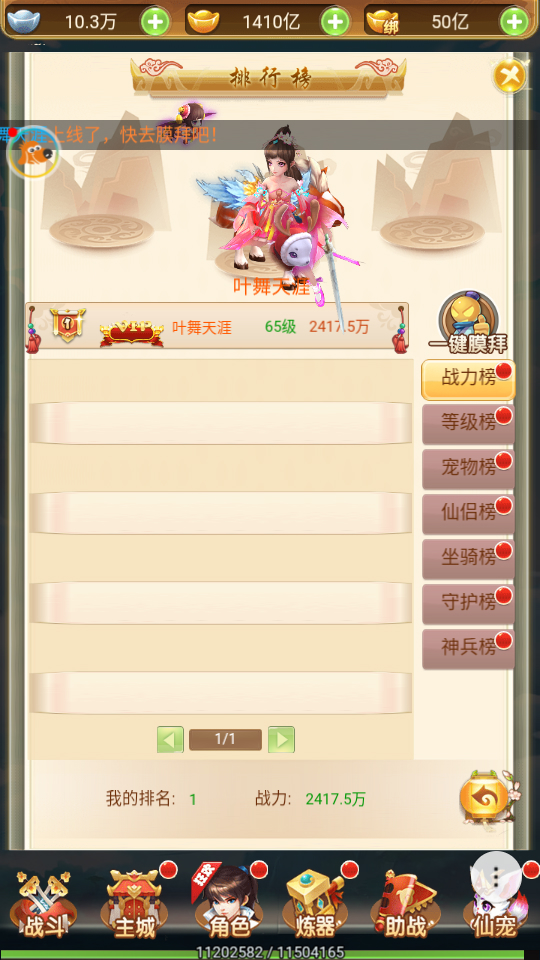540x960 pixels.
Task: Go to next page of ranking
Action: click(x=282, y=740)
